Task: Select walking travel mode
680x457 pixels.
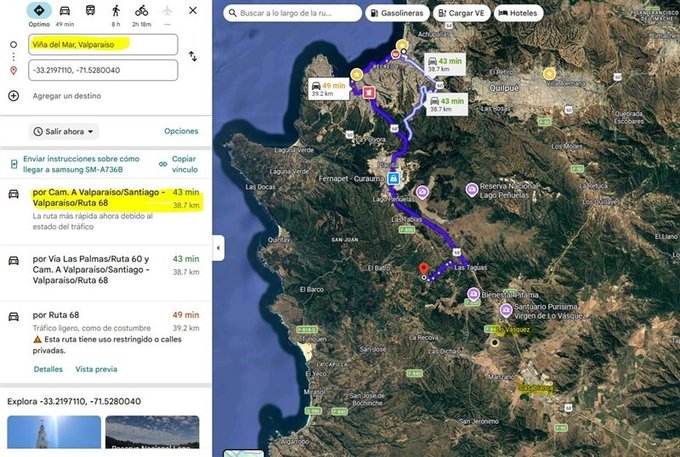Action: [116, 11]
